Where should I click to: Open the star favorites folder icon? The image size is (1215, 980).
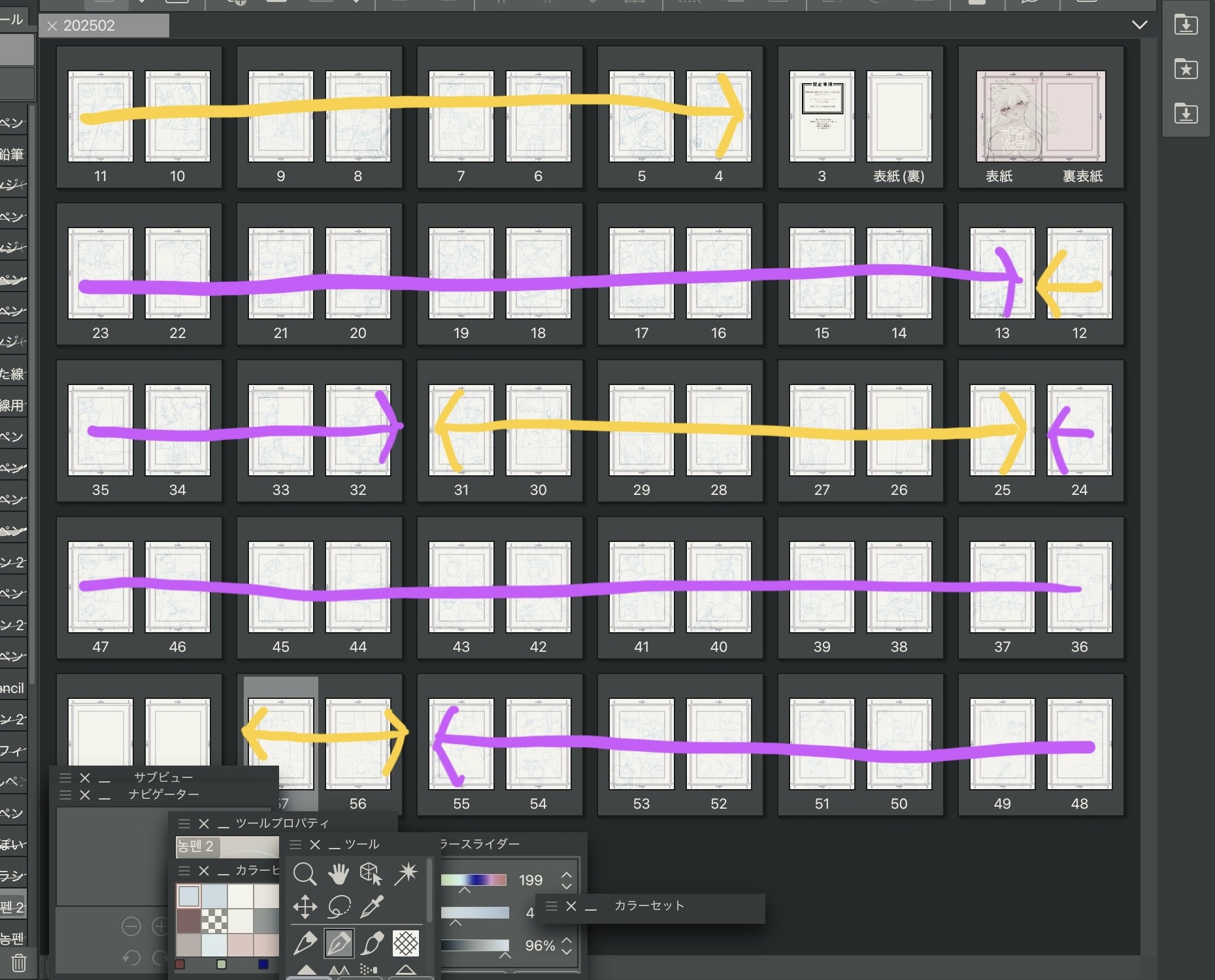click(1186, 69)
